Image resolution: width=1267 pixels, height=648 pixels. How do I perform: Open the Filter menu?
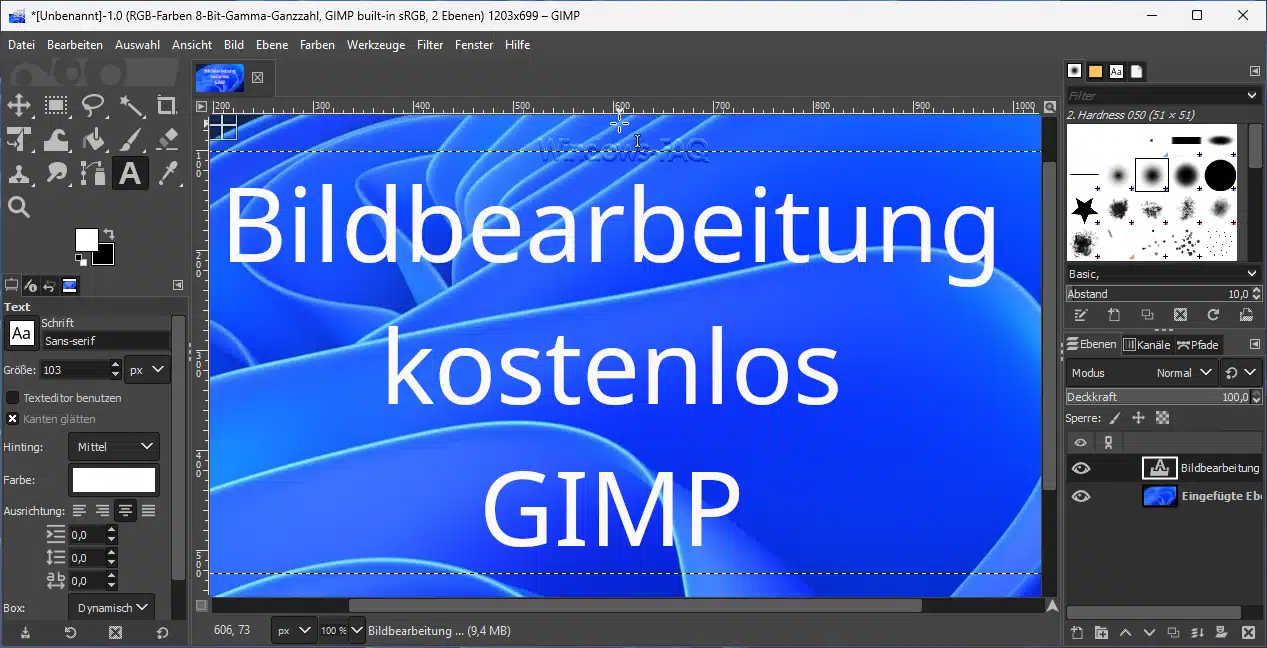click(x=430, y=45)
